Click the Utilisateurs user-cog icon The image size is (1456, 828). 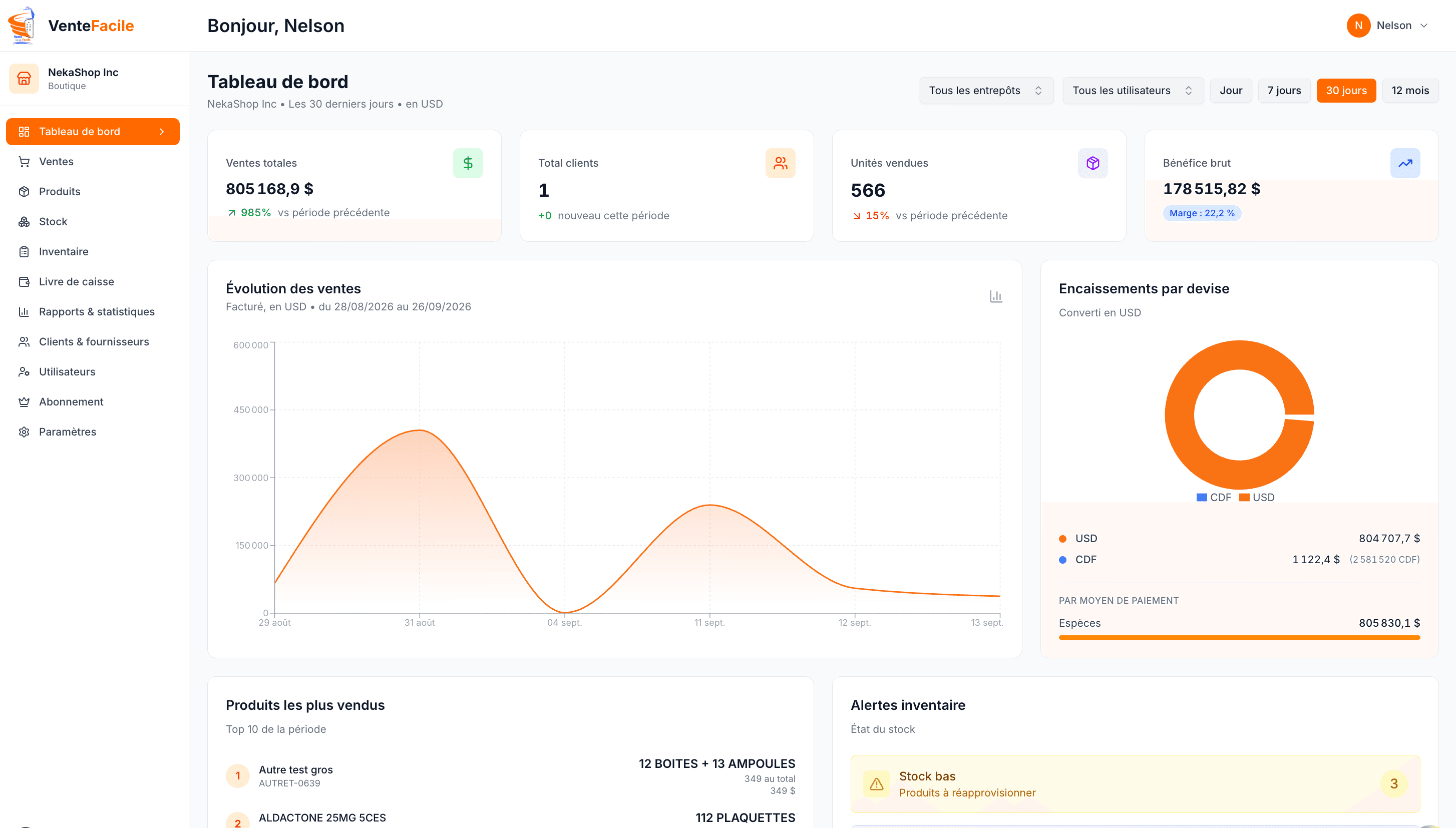[x=24, y=372]
